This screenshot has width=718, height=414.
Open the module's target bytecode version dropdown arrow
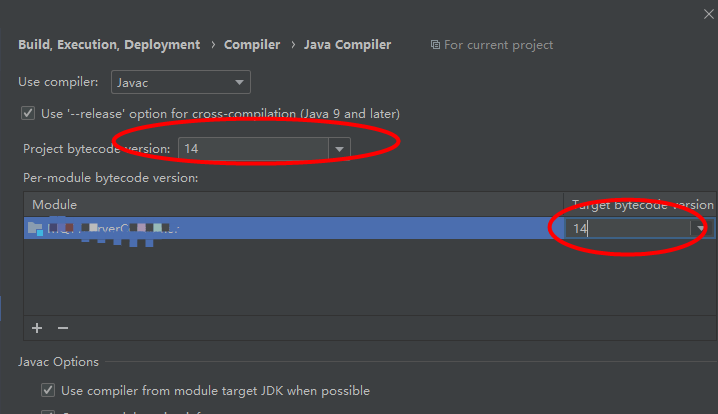tap(702, 228)
